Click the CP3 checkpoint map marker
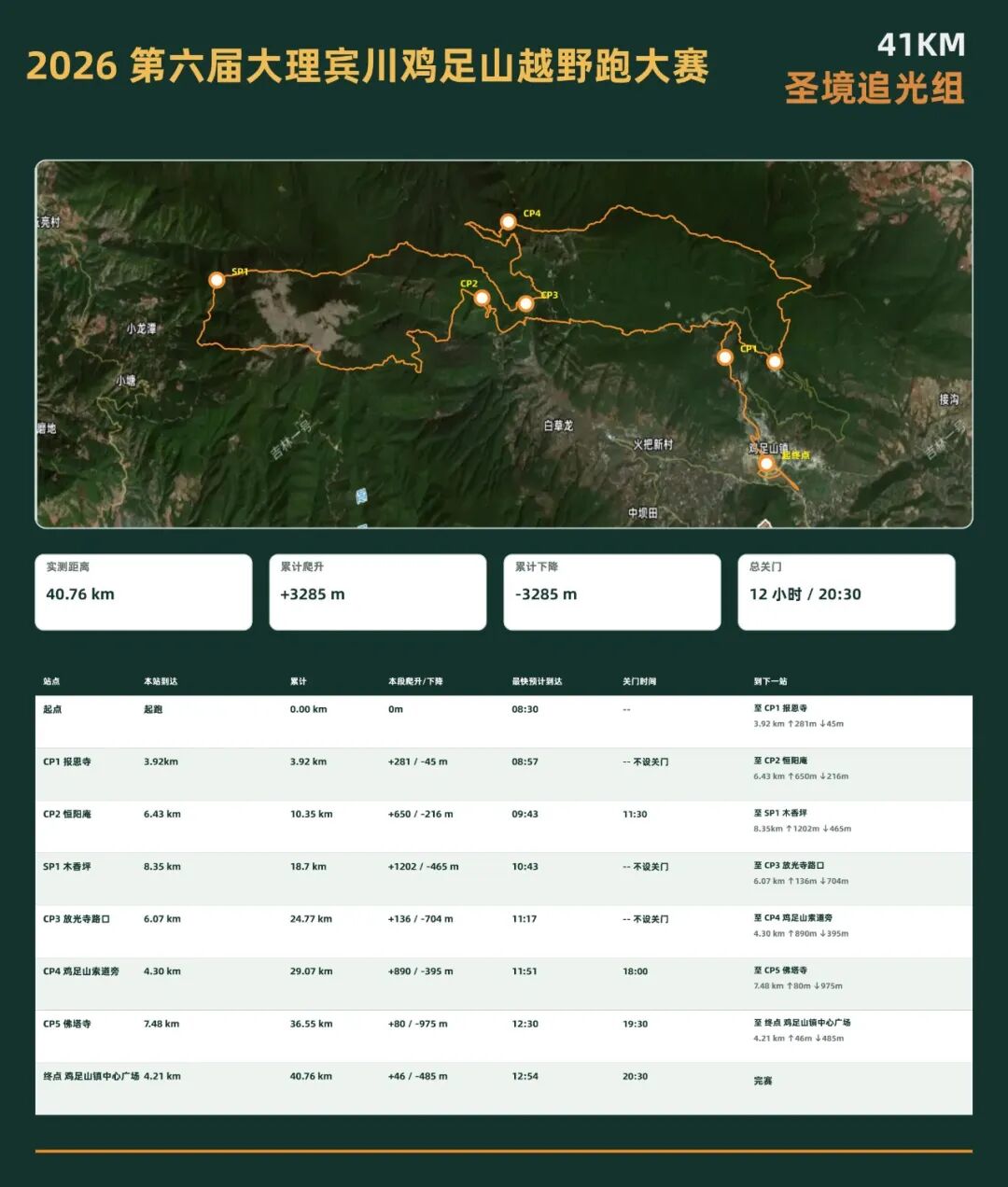This screenshot has height=1187, width=1008. (x=525, y=303)
